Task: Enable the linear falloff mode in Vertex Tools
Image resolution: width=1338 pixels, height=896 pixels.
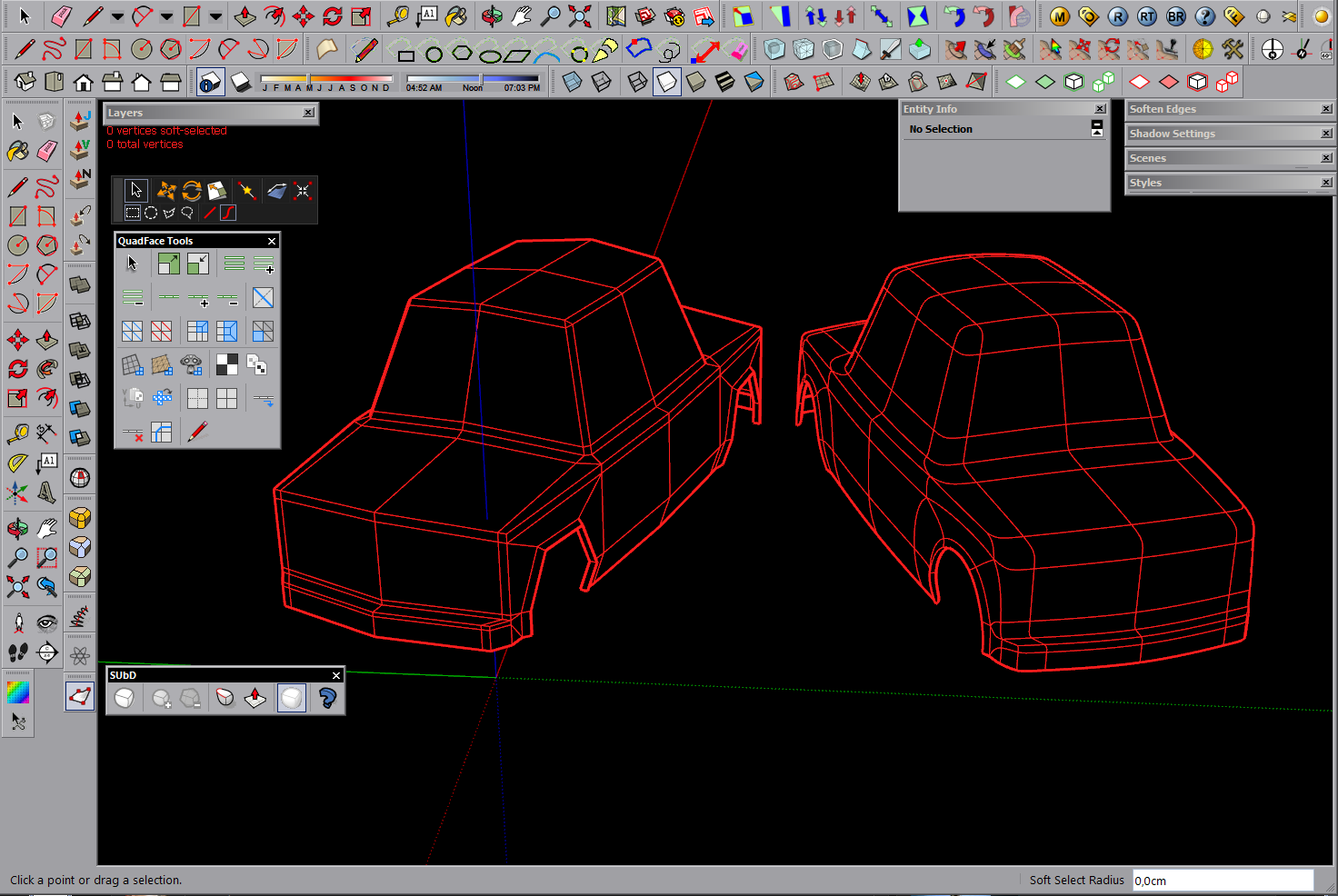Action: [x=210, y=213]
